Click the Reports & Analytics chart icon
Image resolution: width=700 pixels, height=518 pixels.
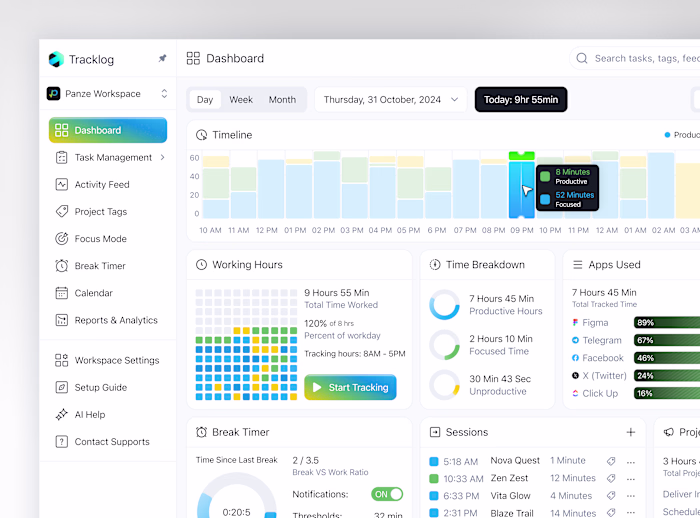click(x=62, y=320)
